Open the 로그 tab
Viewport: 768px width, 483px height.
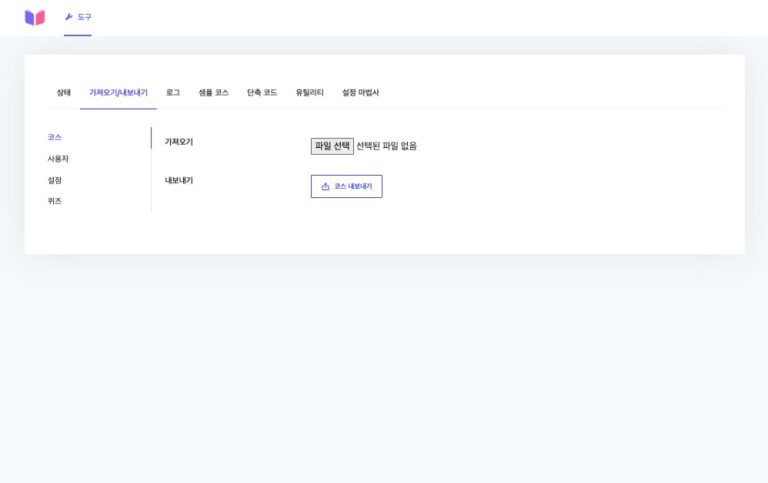173,92
